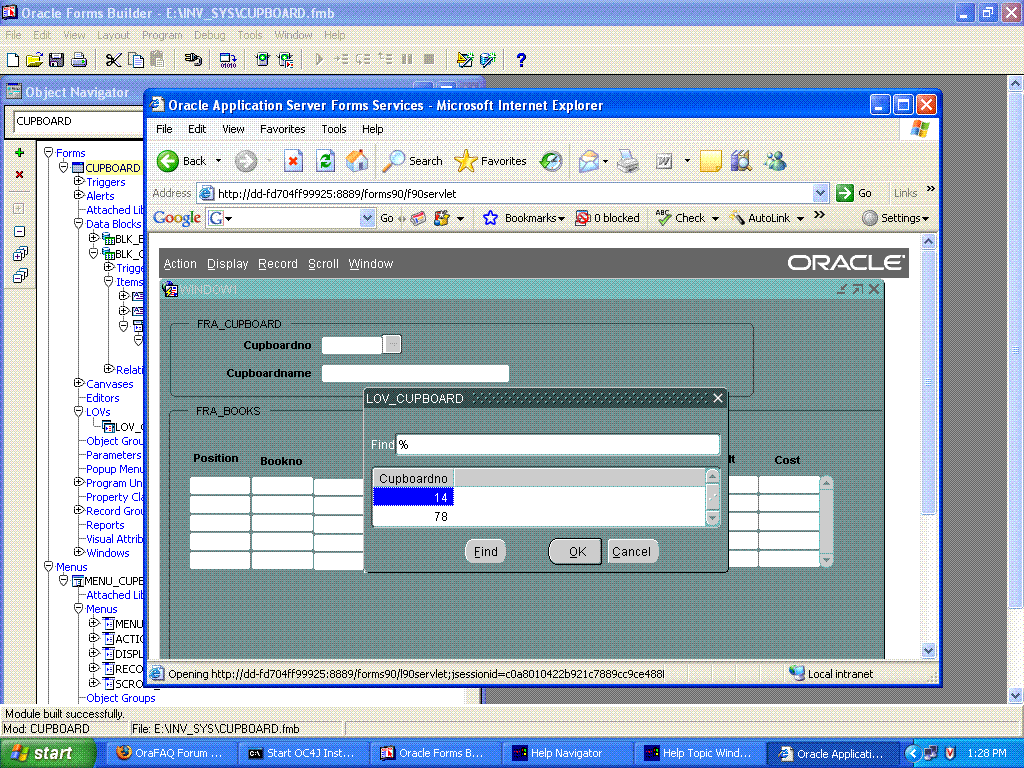
Task: Click Settings button on Google toolbar
Action: click(895, 218)
